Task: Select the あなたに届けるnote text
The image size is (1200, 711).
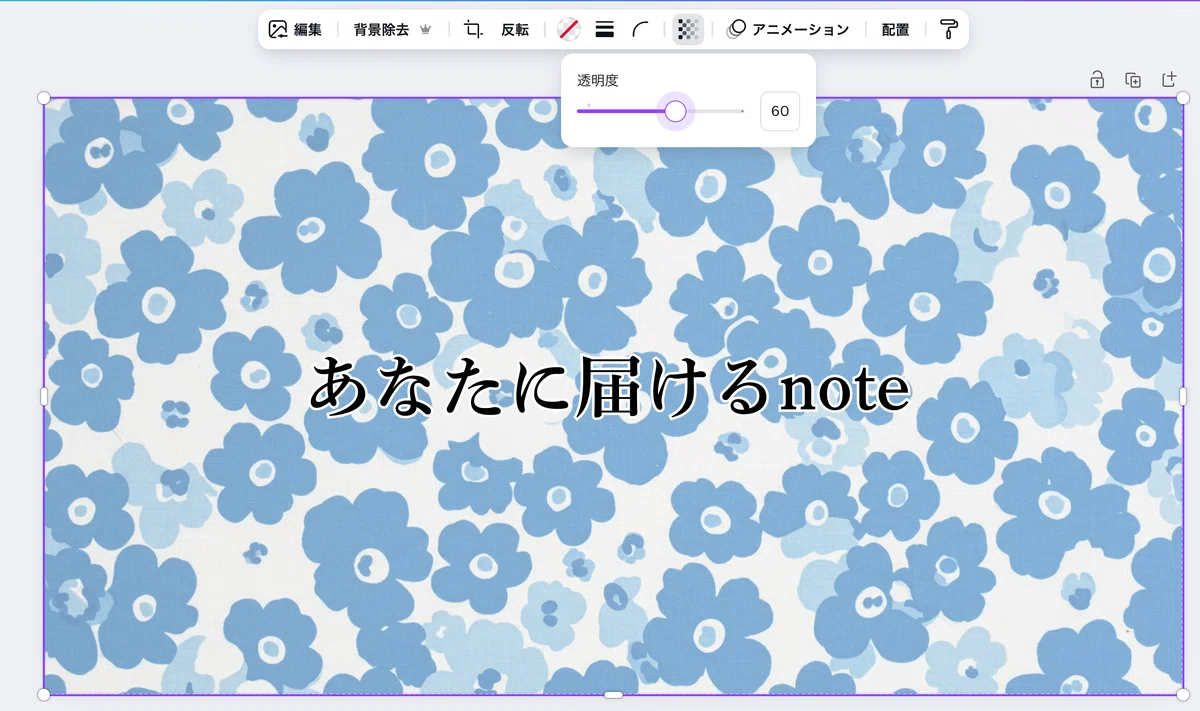Action: [609, 386]
